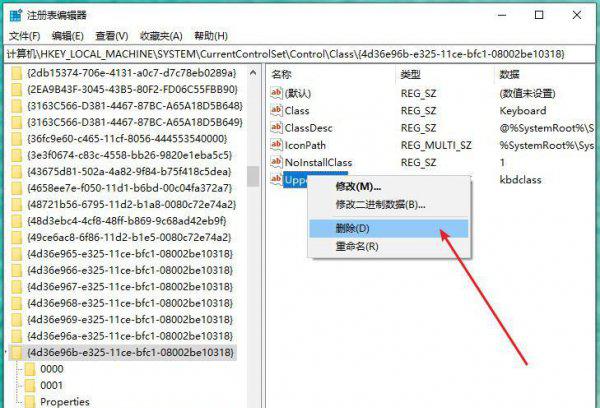Screen dimensions: 600x408
Task: Click the Keyboard data cell
Action: 523,111
